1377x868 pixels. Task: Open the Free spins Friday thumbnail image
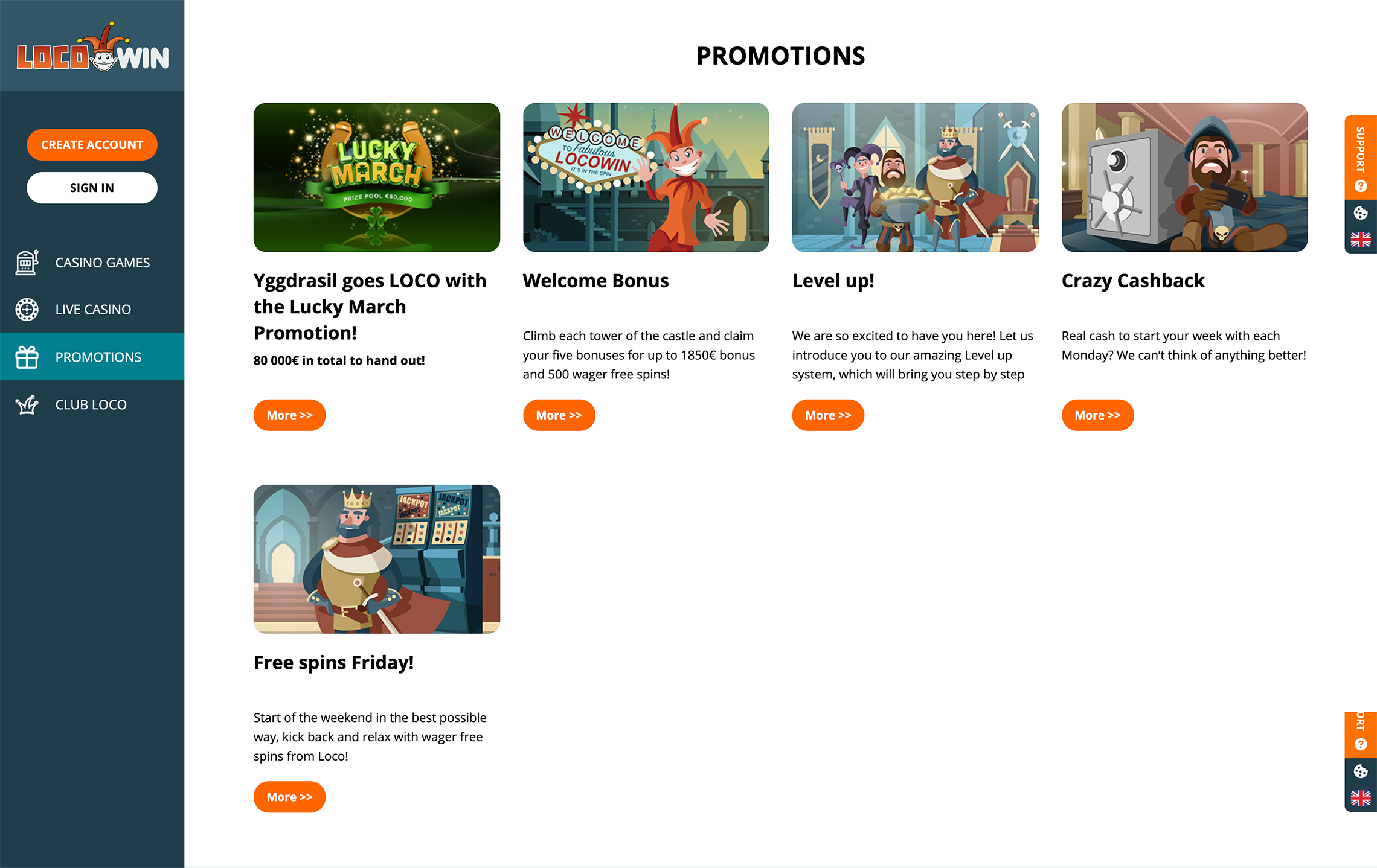click(376, 559)
